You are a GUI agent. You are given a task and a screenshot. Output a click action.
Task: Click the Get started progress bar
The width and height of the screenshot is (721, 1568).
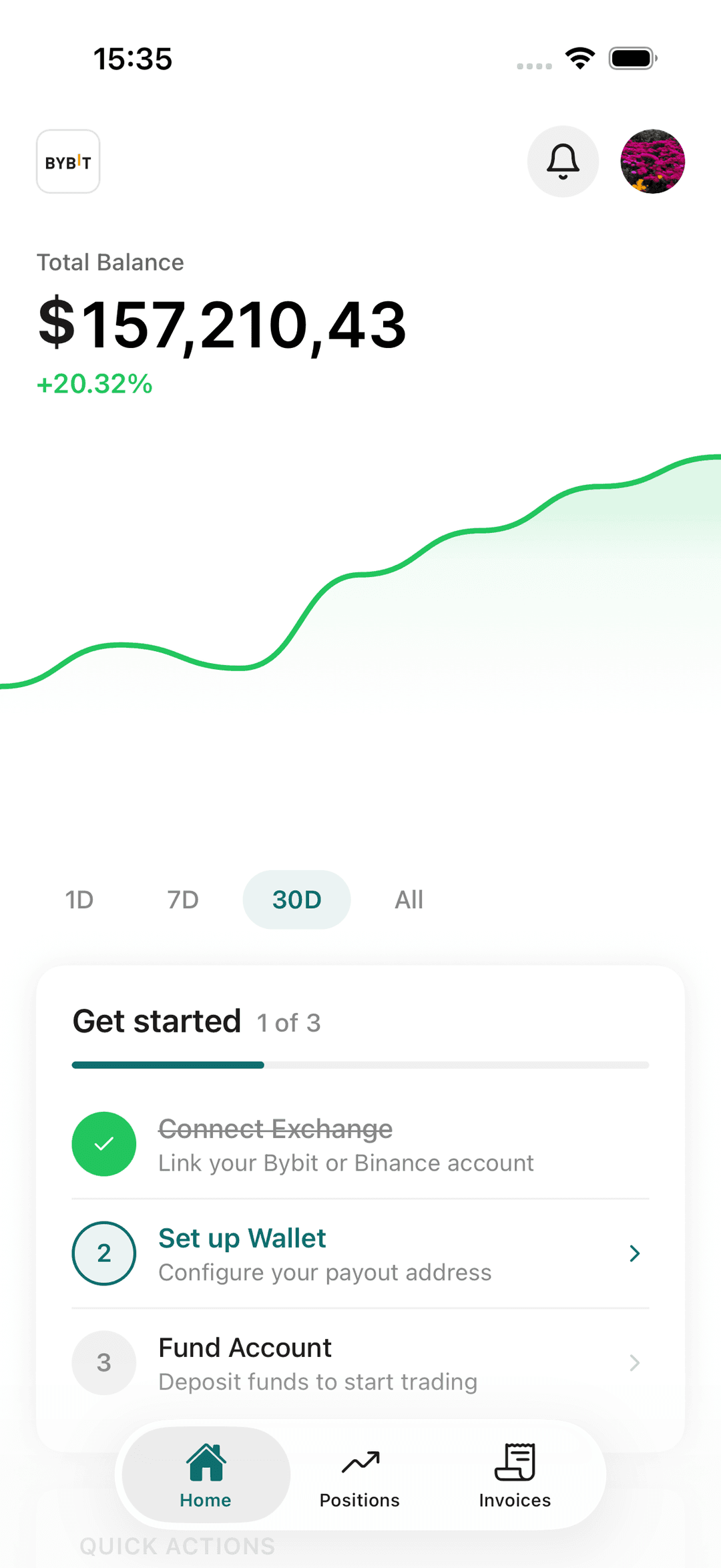360,1064
